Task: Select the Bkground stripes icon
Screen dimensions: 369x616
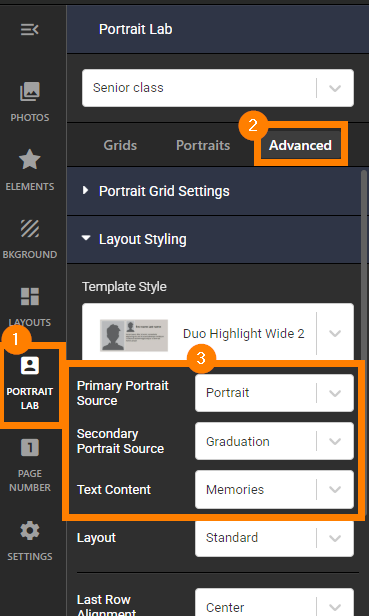Action: [30, 238]
